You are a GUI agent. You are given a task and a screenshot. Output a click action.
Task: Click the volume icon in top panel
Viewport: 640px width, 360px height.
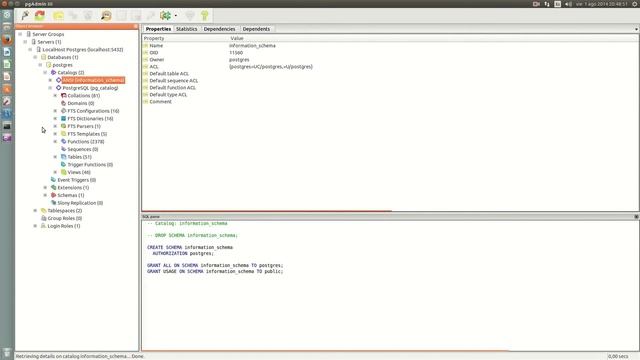568,4
